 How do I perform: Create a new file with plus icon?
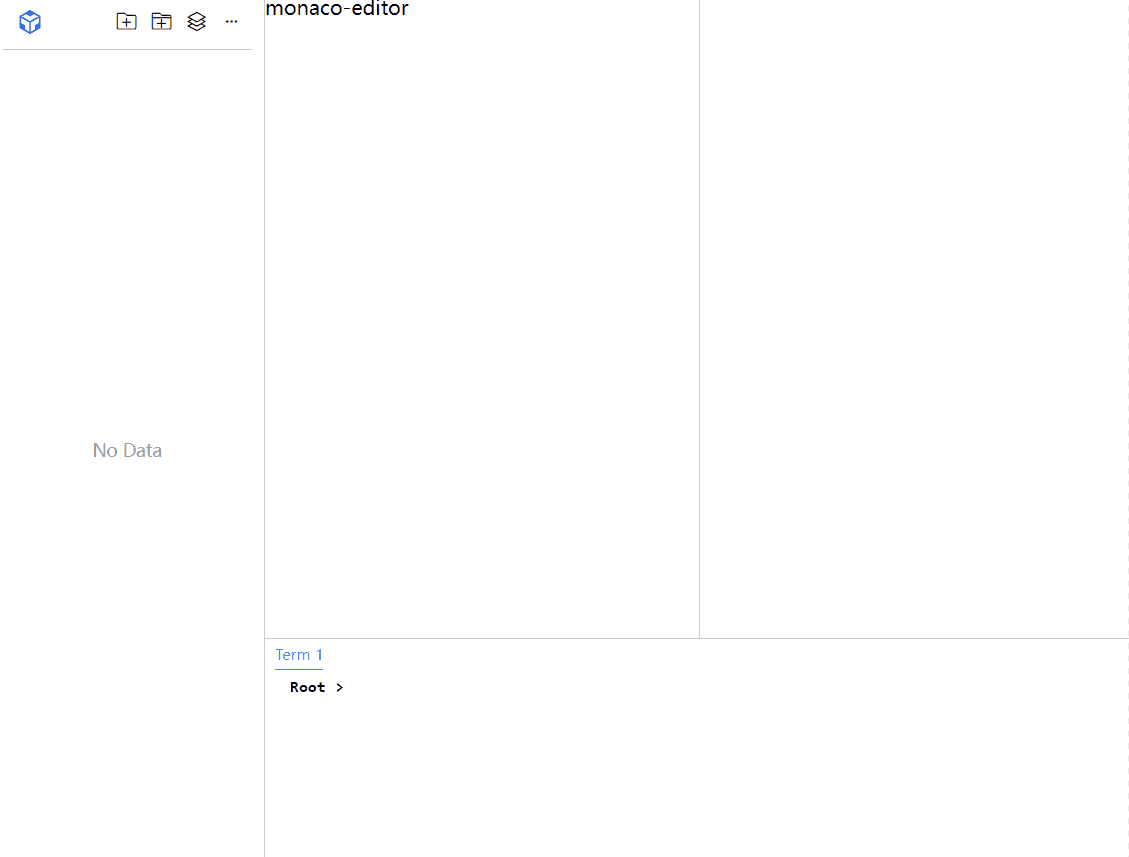coord(126,22)
